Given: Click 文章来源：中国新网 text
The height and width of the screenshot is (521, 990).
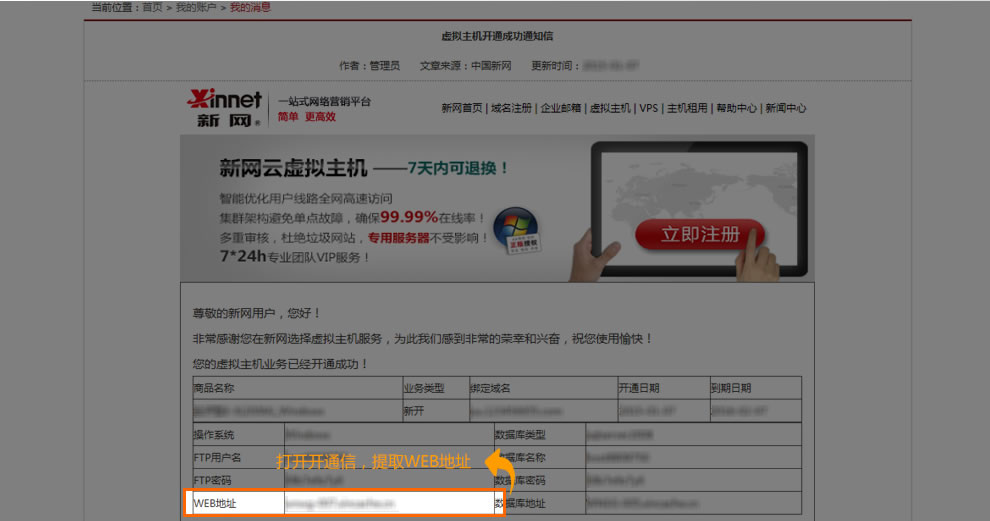Looking at the screenshot, I should pyautogui.click(x=465, y=66).
